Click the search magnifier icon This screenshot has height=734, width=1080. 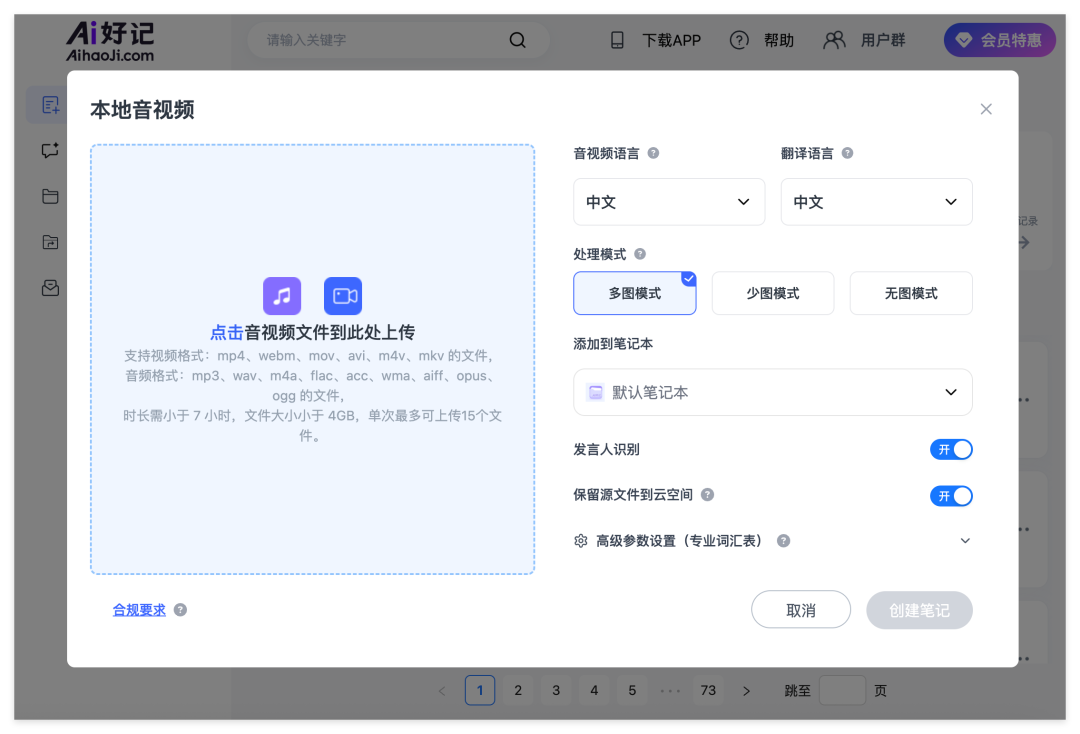517,40
